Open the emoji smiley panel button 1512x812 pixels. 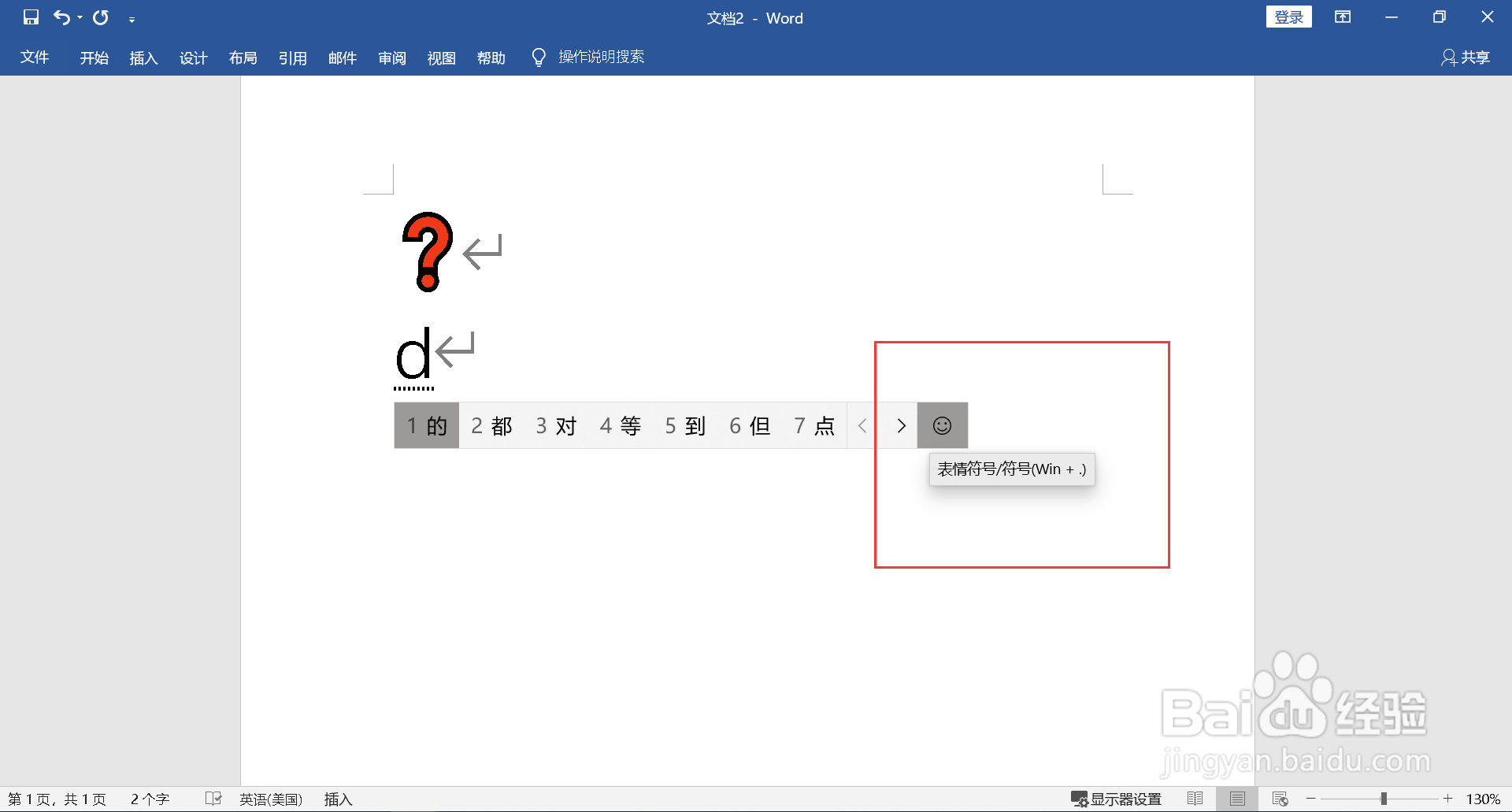click(x=943, y=425)
